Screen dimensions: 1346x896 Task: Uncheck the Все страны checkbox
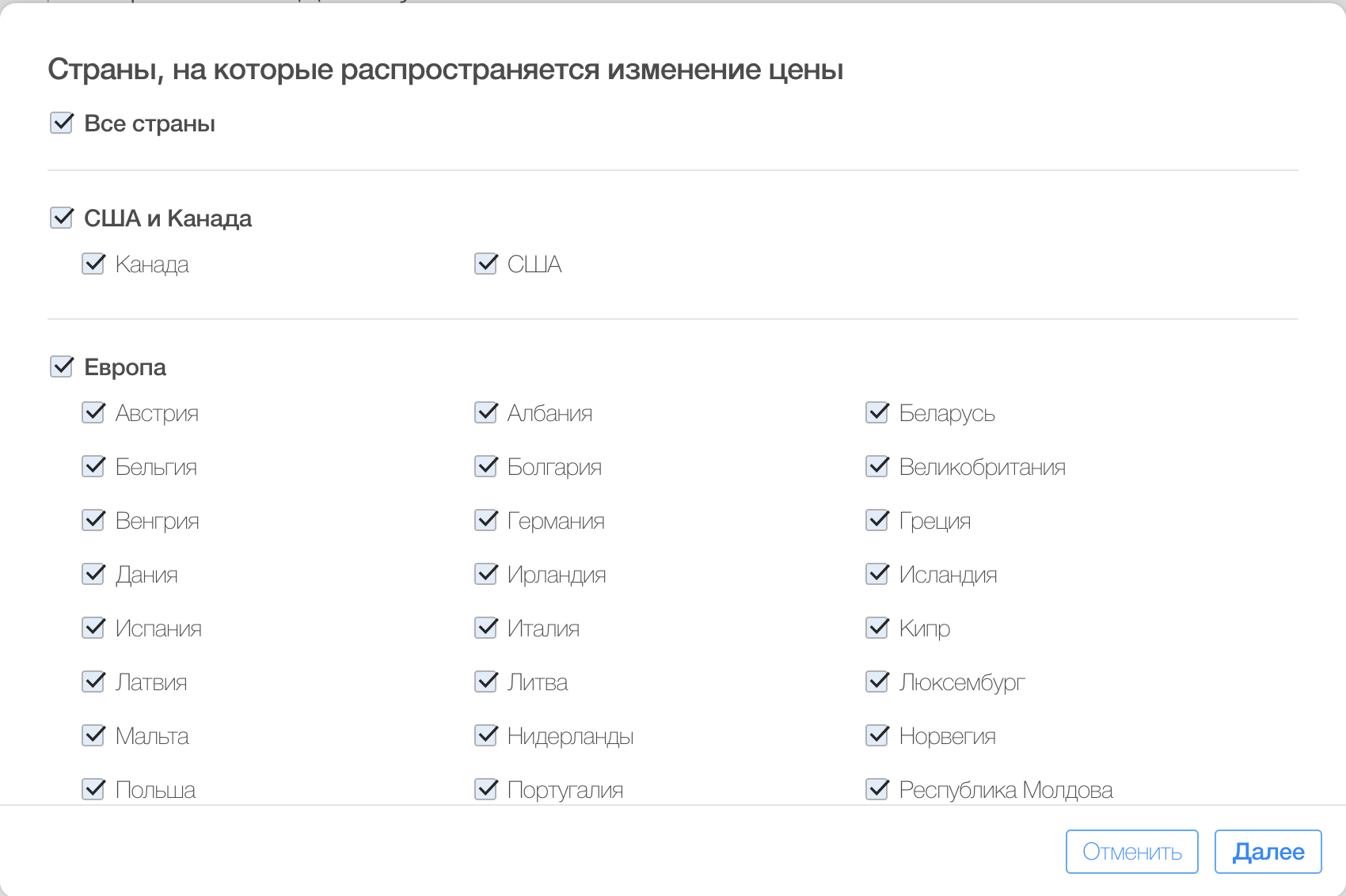click(61, 123)
